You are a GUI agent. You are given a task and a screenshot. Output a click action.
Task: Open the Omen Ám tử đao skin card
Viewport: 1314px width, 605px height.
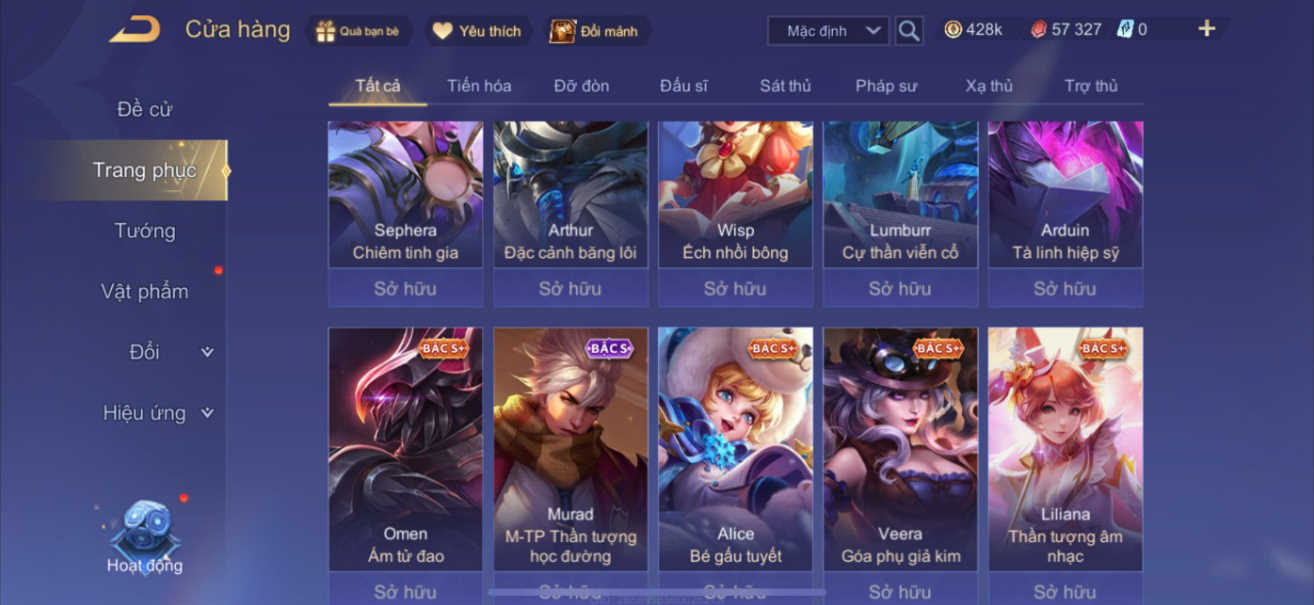(405, 448)
